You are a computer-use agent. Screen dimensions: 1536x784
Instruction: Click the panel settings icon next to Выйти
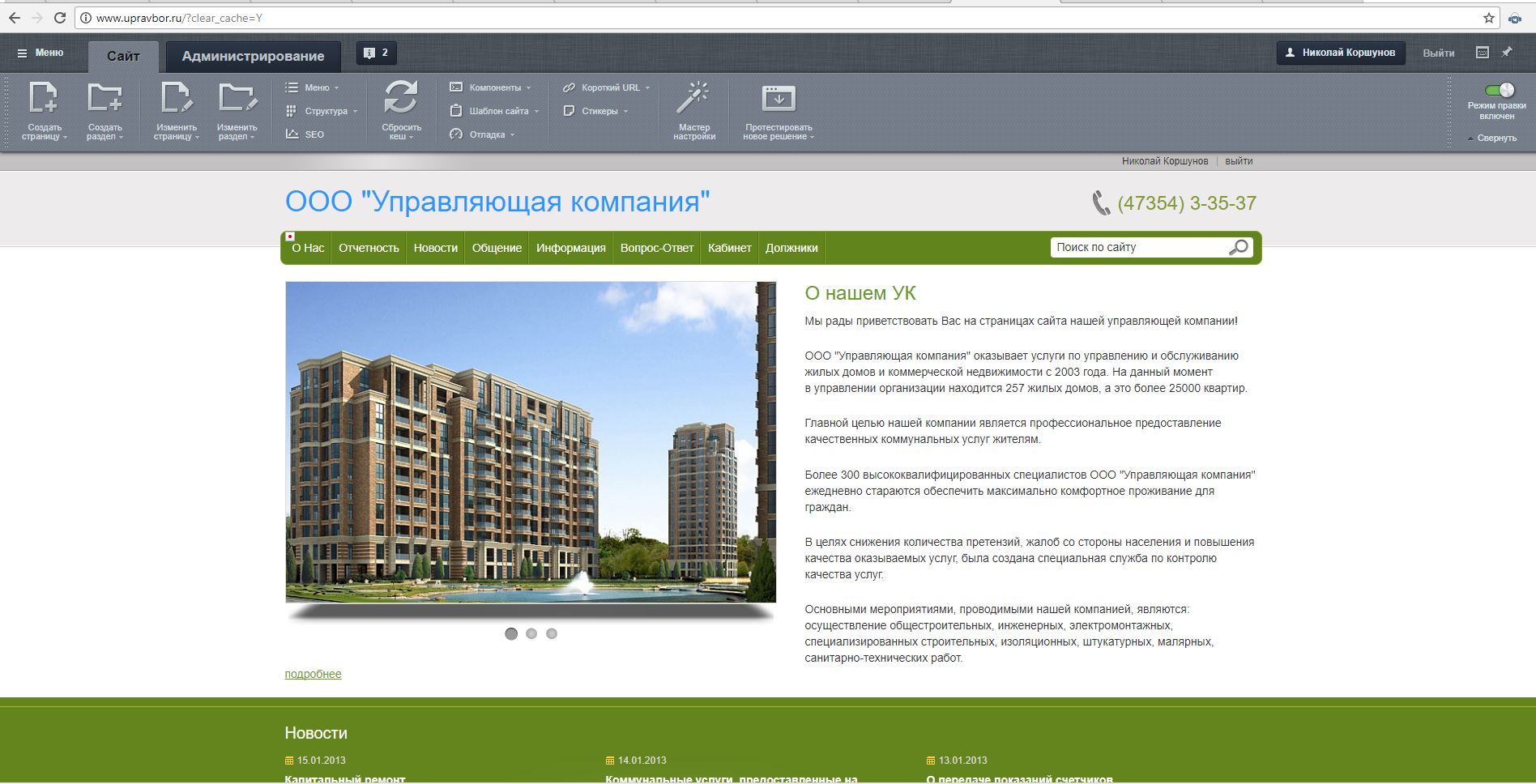[1483, 52]
